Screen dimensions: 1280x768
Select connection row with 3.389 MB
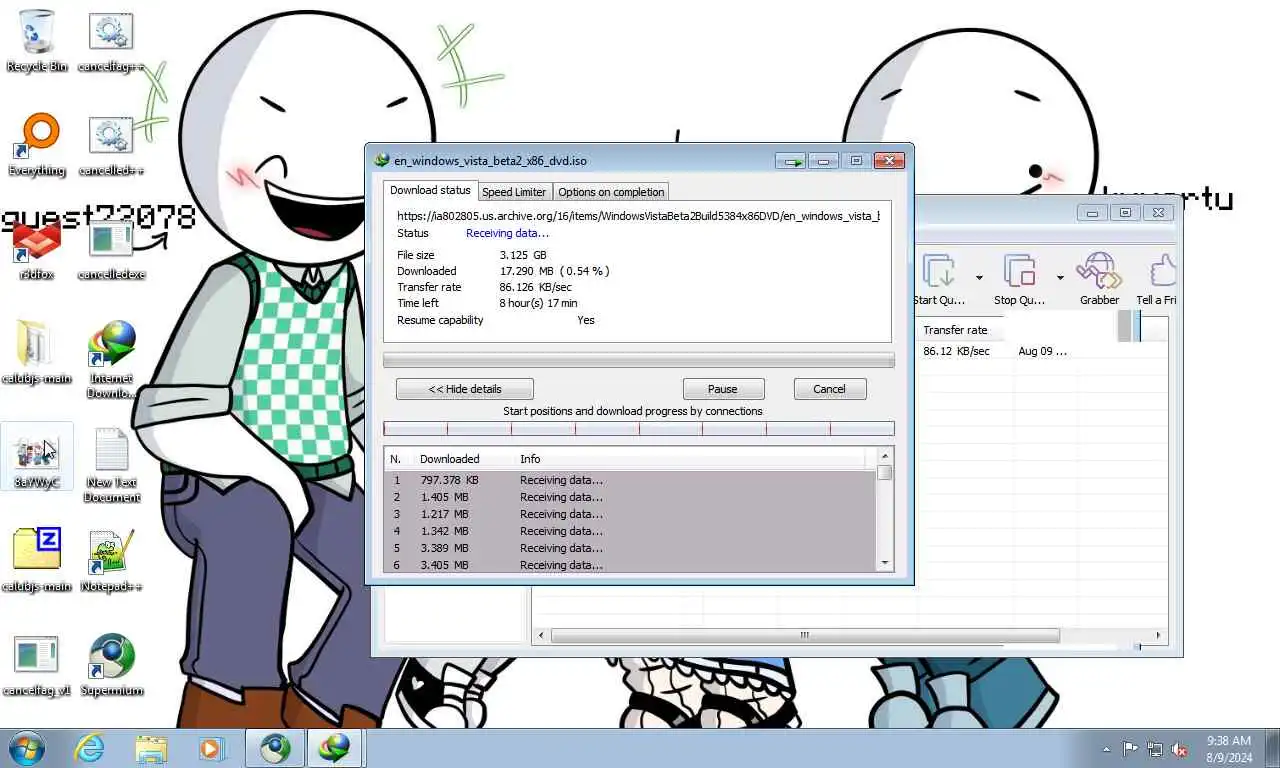point(631,548)
